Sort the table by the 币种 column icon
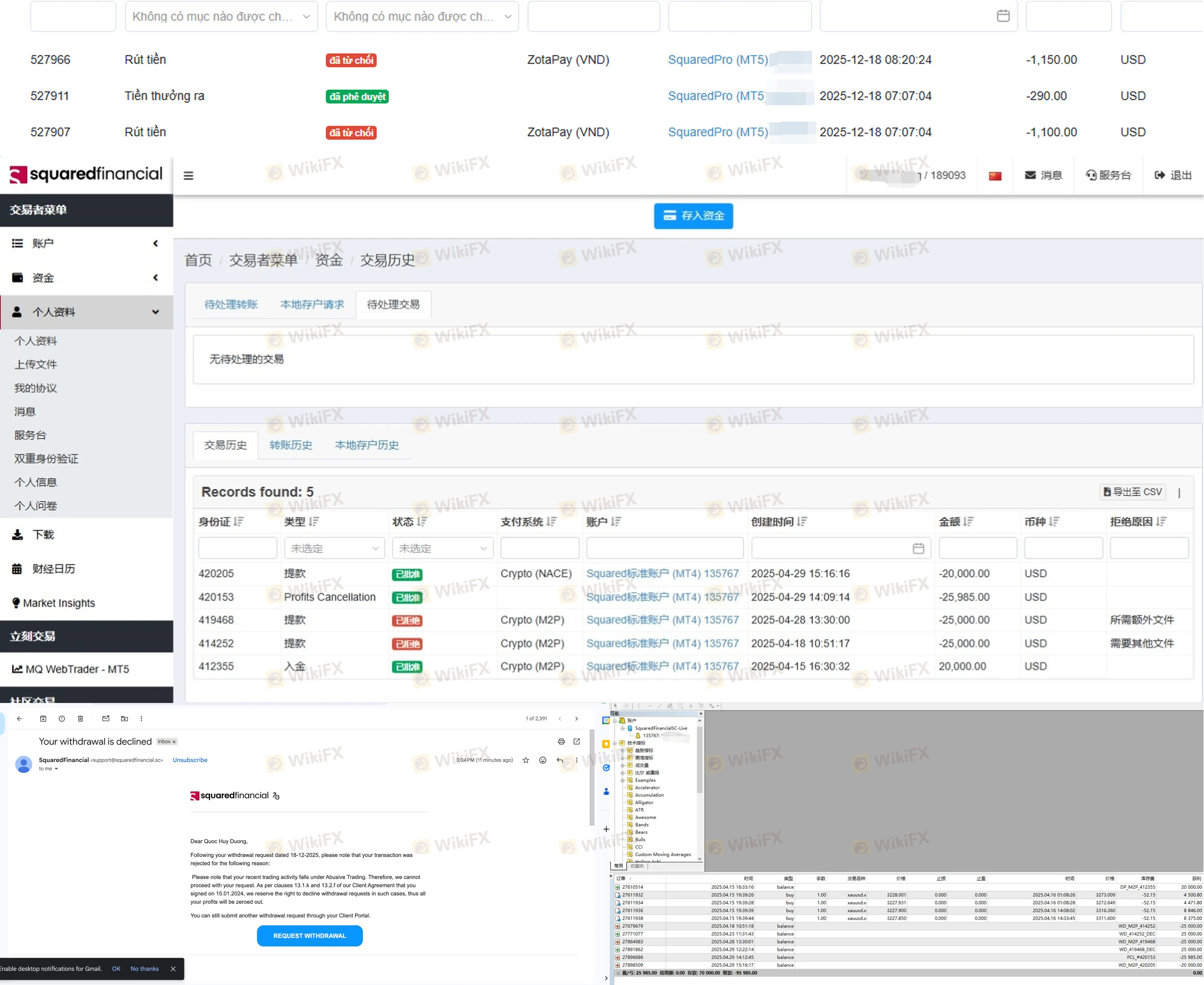The width and height of the screenshot is (1204, 985). tap(1054, 521)
